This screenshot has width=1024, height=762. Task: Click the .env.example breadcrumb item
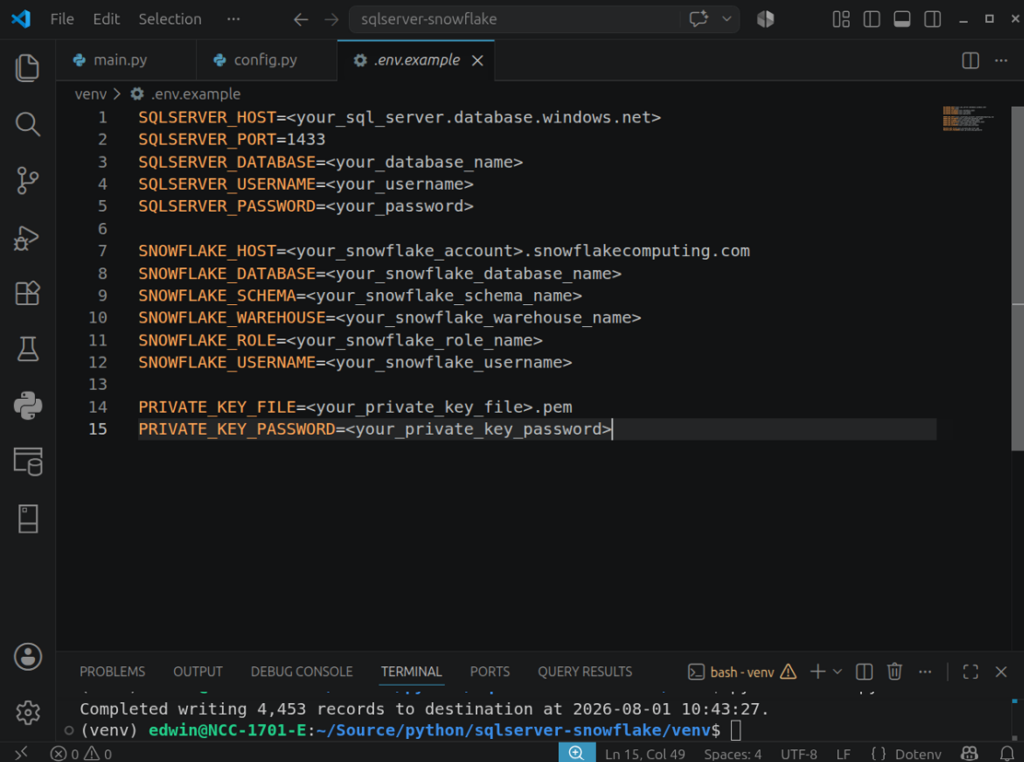pyautogui.click(x=186, y=94)
